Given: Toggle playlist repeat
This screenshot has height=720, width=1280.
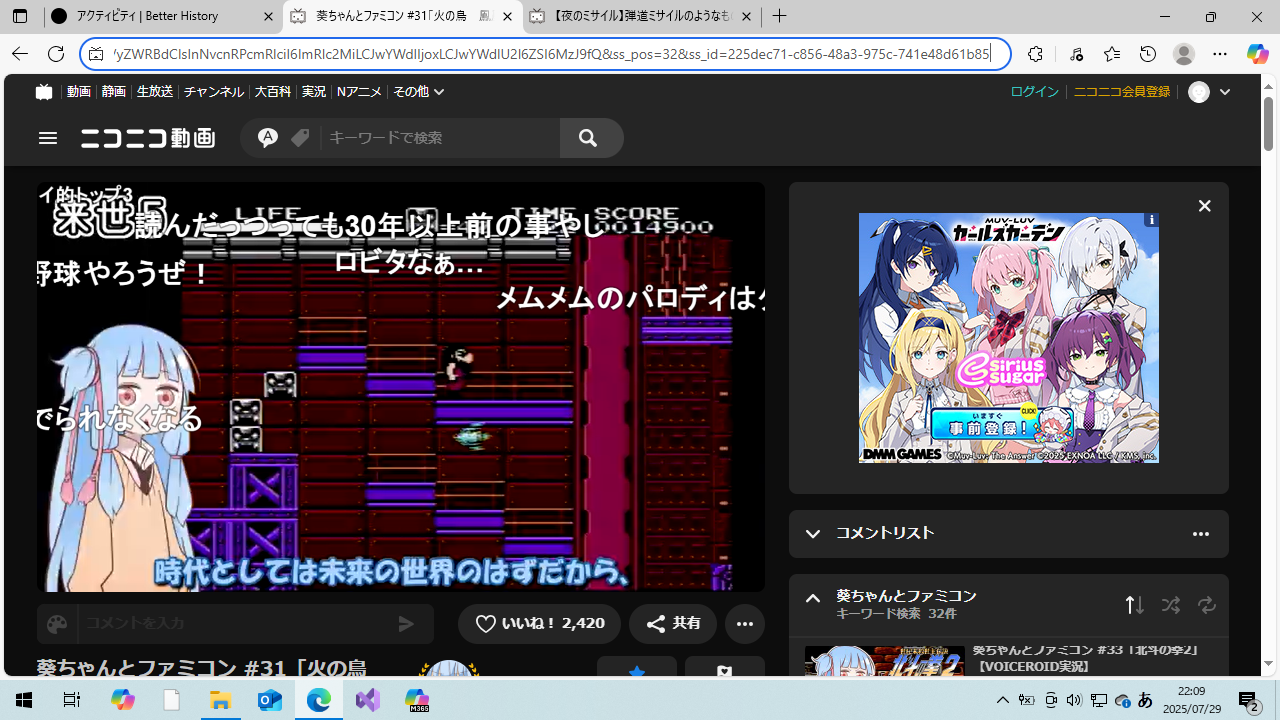Looking at the screenshot, I should point(1207,605).
